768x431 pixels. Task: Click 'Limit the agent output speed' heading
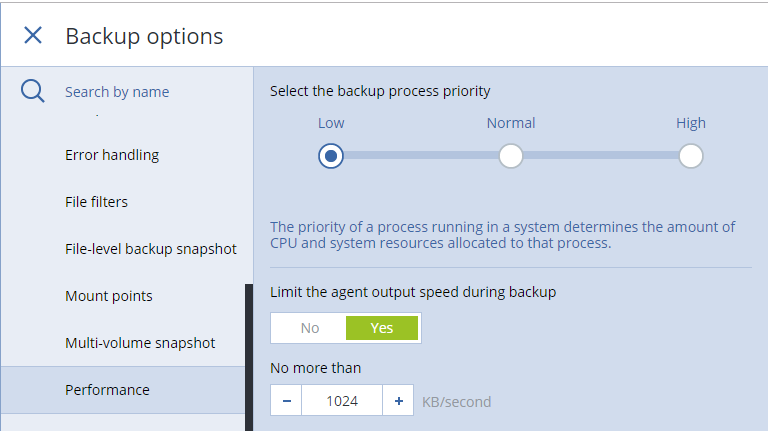click(413, 292)
